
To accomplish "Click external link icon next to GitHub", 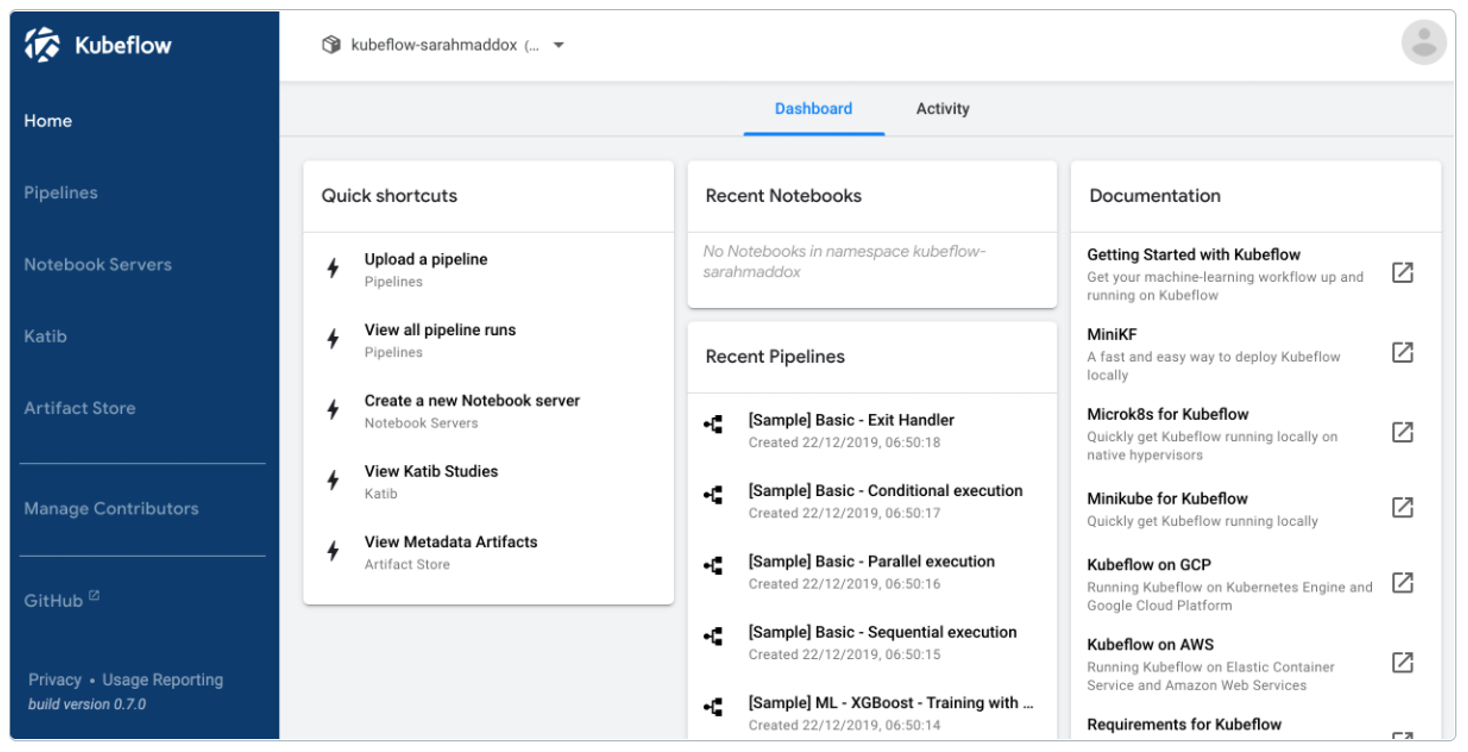I will (x=94, y=596).
